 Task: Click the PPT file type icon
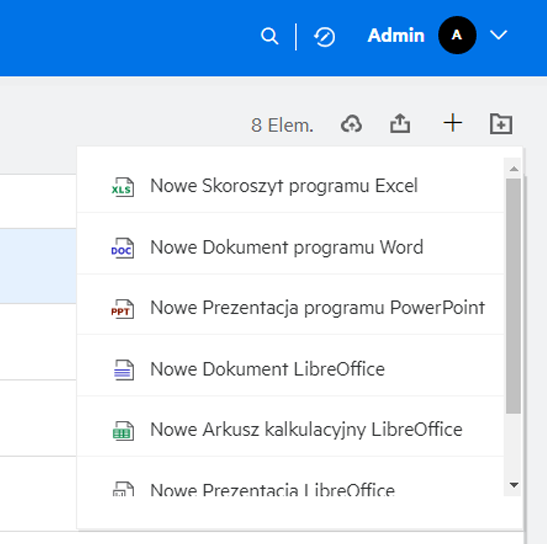122,309
